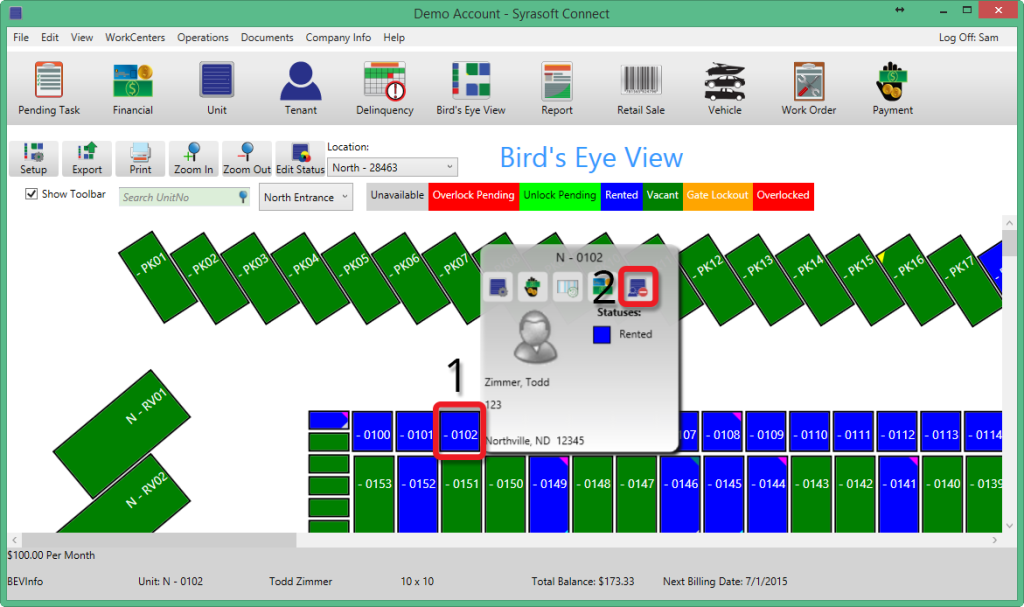Select unit 0153 on the map

click(374, 493)
